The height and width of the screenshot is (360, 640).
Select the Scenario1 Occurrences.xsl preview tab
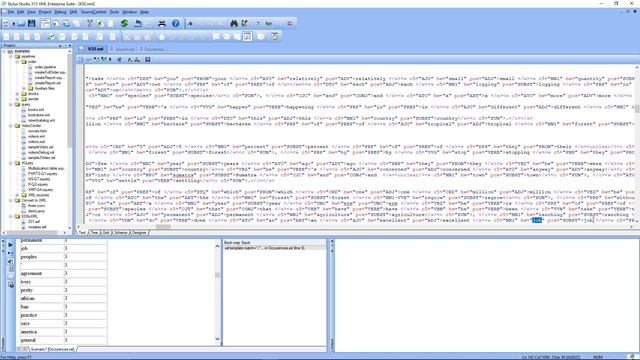point(52,349)
